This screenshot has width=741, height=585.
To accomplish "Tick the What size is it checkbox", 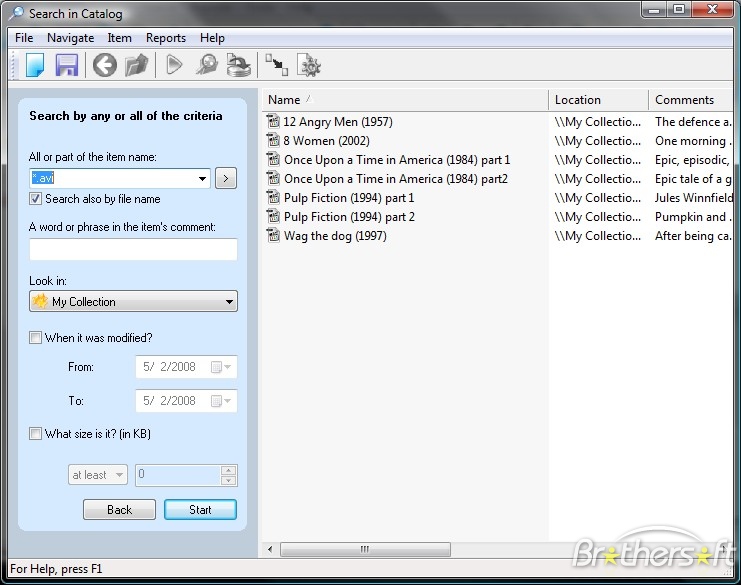I will click(36, 434).
